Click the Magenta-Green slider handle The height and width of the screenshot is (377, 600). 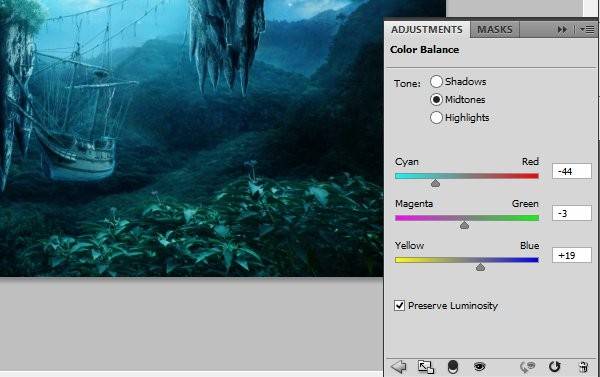[464, 225]
